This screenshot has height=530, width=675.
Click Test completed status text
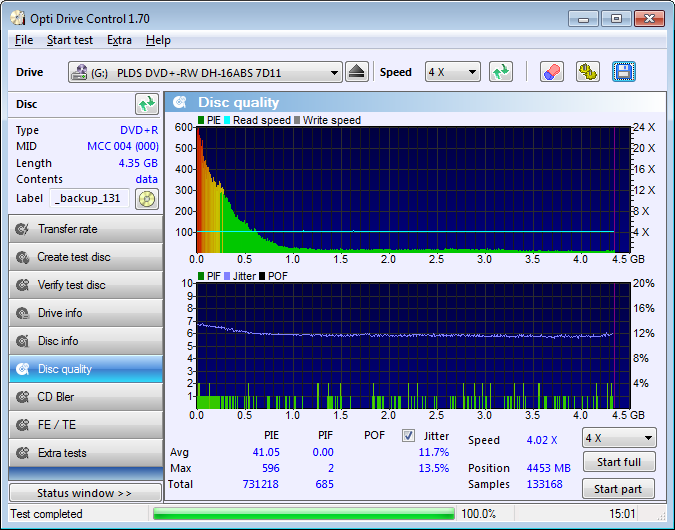click(46, 514)
